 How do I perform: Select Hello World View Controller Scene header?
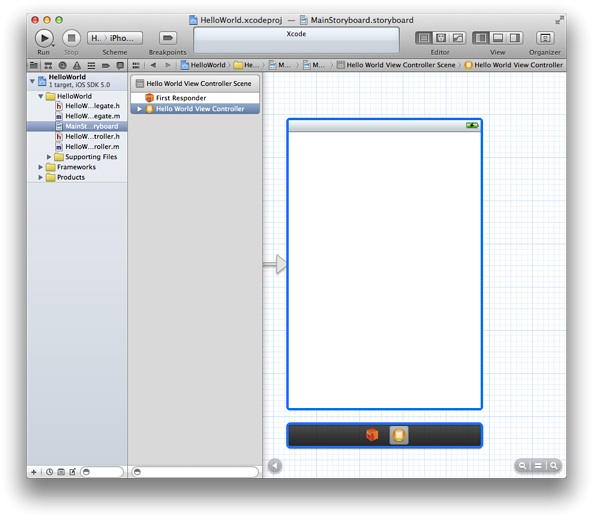point(195,84)
